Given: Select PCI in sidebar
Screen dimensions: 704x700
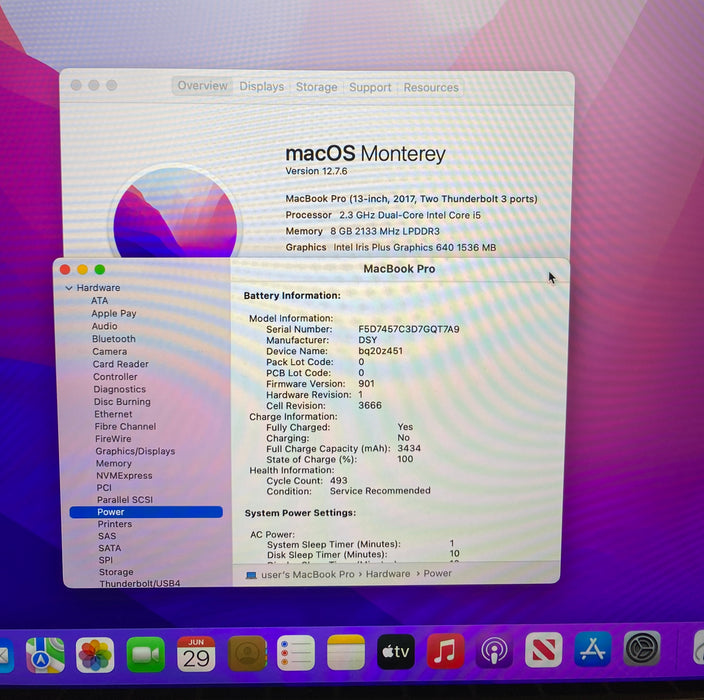Looking at the screenshot, I should tap(104, 488).
